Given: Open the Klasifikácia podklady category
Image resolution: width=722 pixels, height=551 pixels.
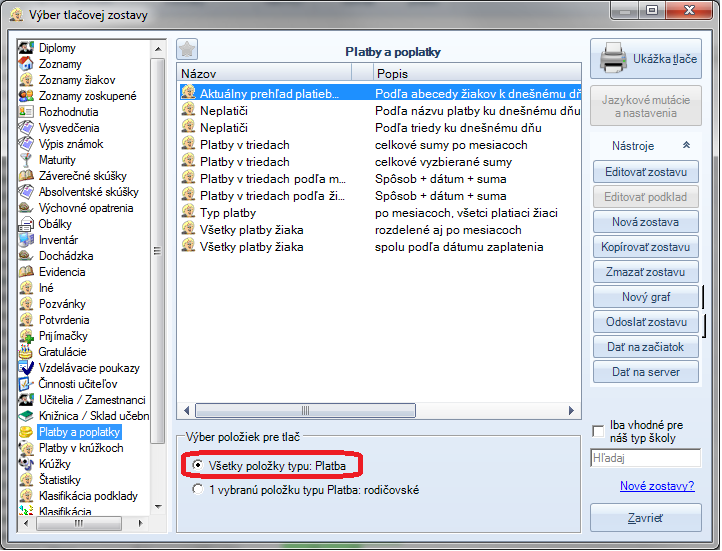Looking at the screenshot, I should point(88,496).
